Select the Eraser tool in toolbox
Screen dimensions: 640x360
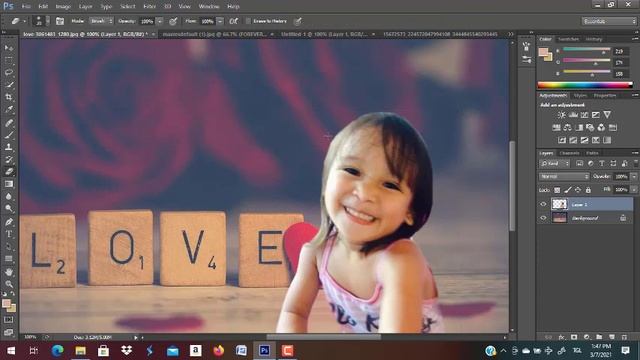tap(9, 172)
